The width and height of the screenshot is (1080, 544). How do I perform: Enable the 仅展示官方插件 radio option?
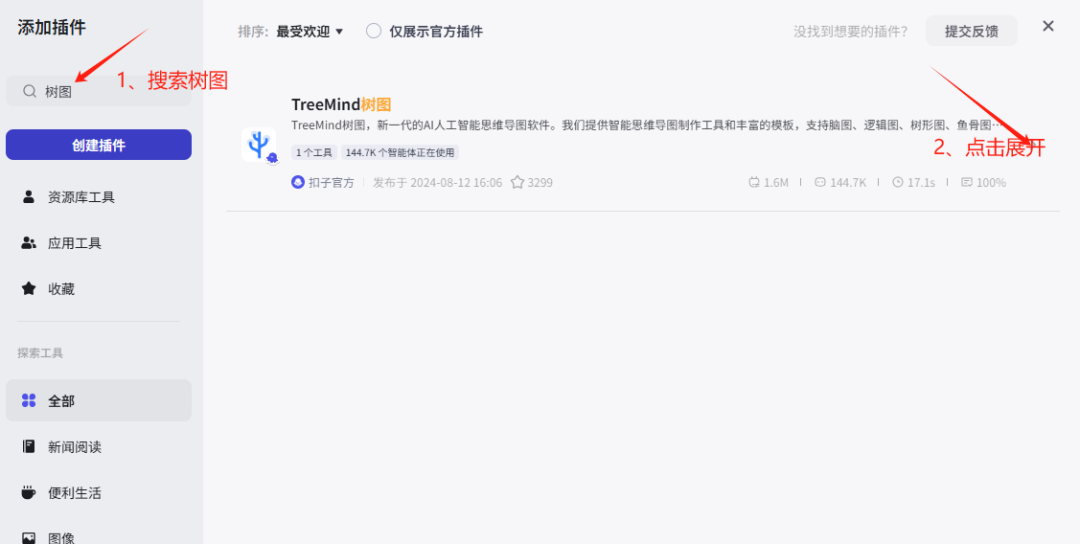coord(373,31)
